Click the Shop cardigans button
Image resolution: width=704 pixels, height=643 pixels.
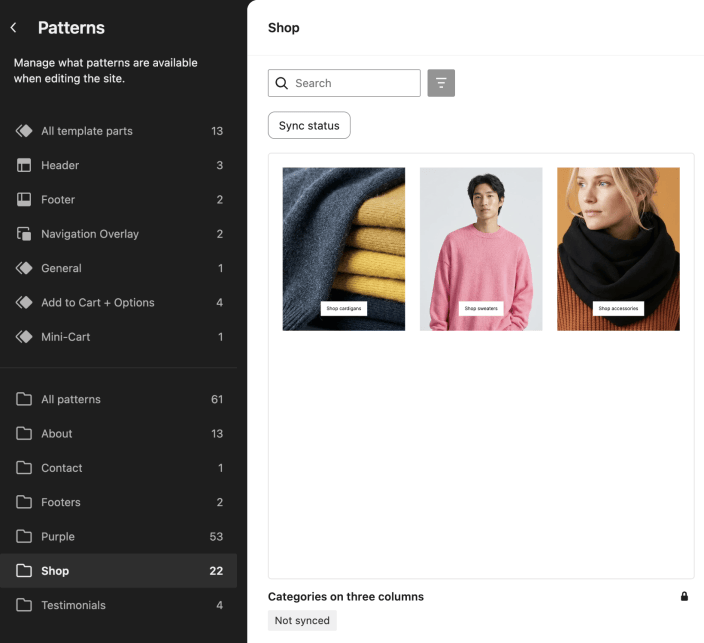point(343,308)
